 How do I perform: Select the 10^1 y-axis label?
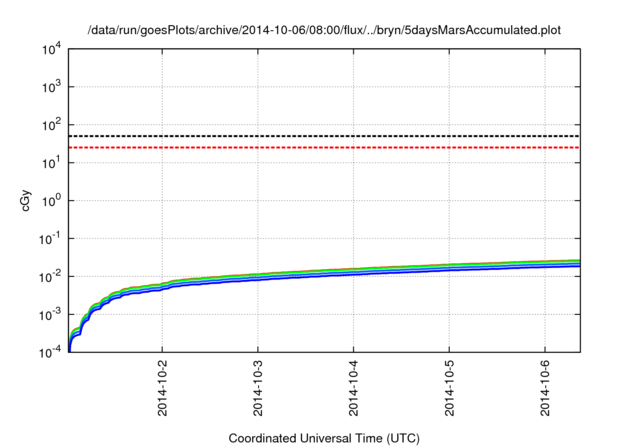[x=51, y=164]
